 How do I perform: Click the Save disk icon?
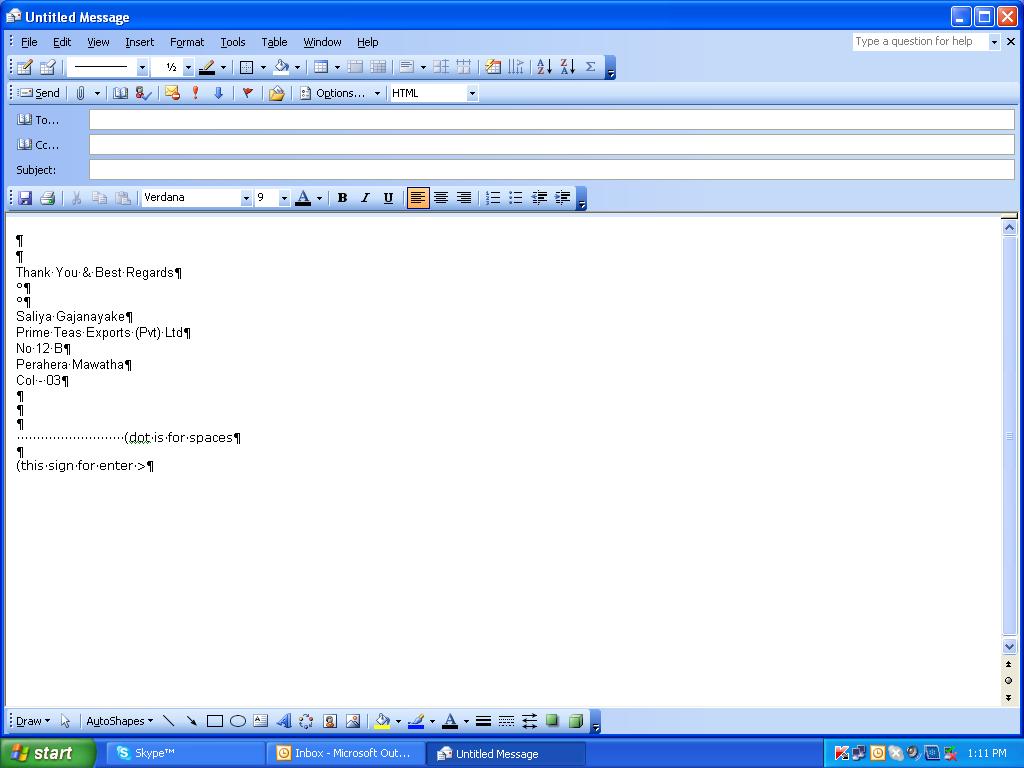tap(25, 198)
